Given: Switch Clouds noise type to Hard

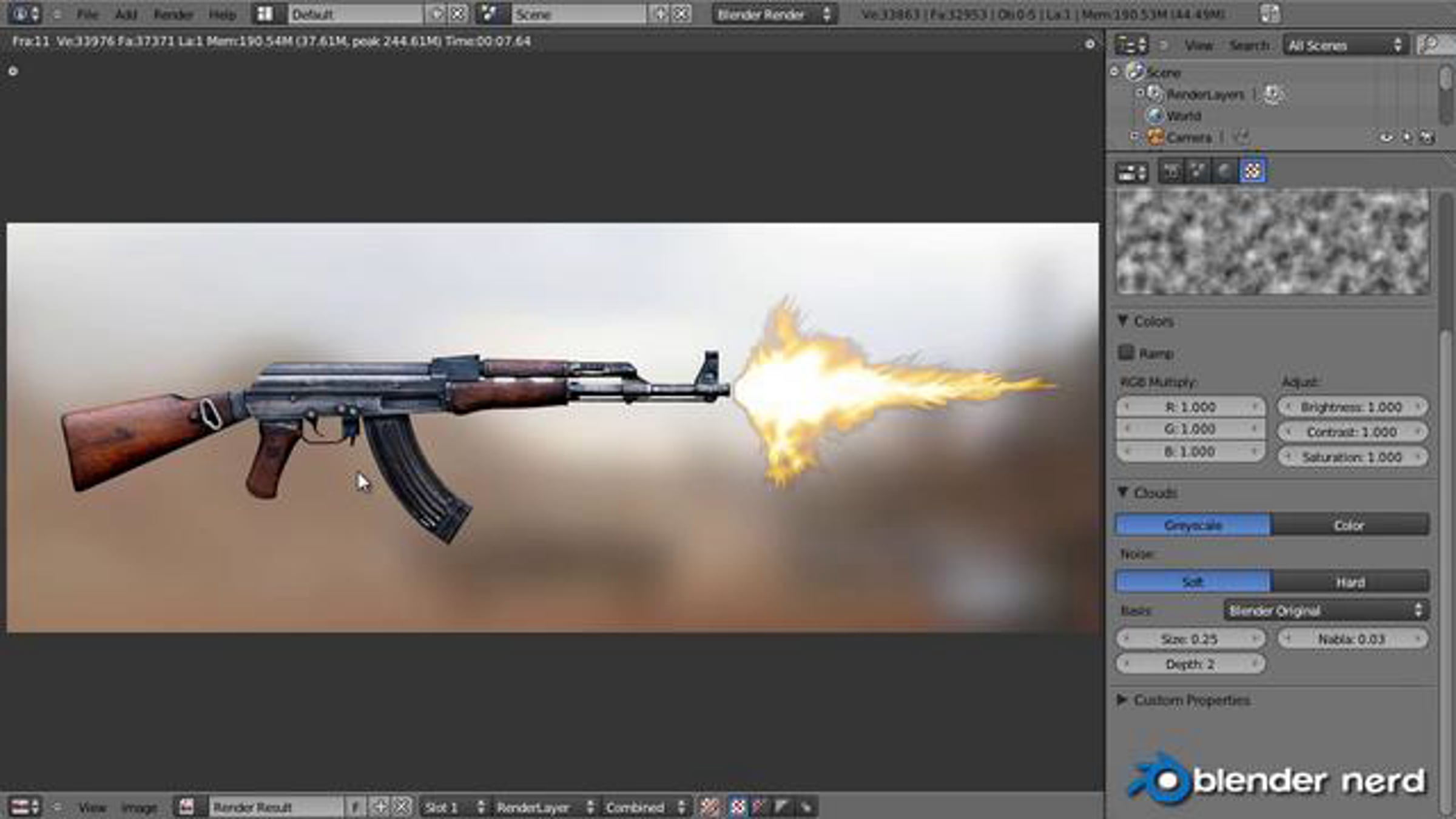Looking at the screenshot, I should 1350,582.
